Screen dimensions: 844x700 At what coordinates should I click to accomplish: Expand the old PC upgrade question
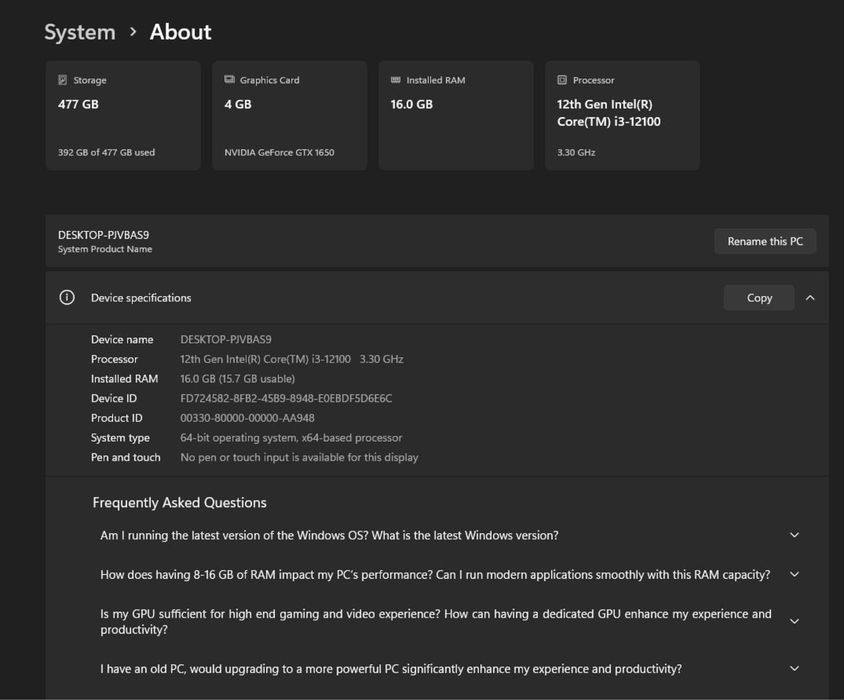pos(795,669)
